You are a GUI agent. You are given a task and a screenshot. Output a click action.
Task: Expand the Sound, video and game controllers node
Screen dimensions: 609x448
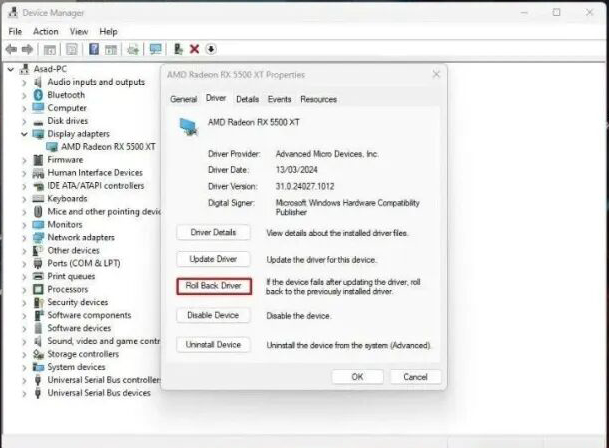(24, 342)
